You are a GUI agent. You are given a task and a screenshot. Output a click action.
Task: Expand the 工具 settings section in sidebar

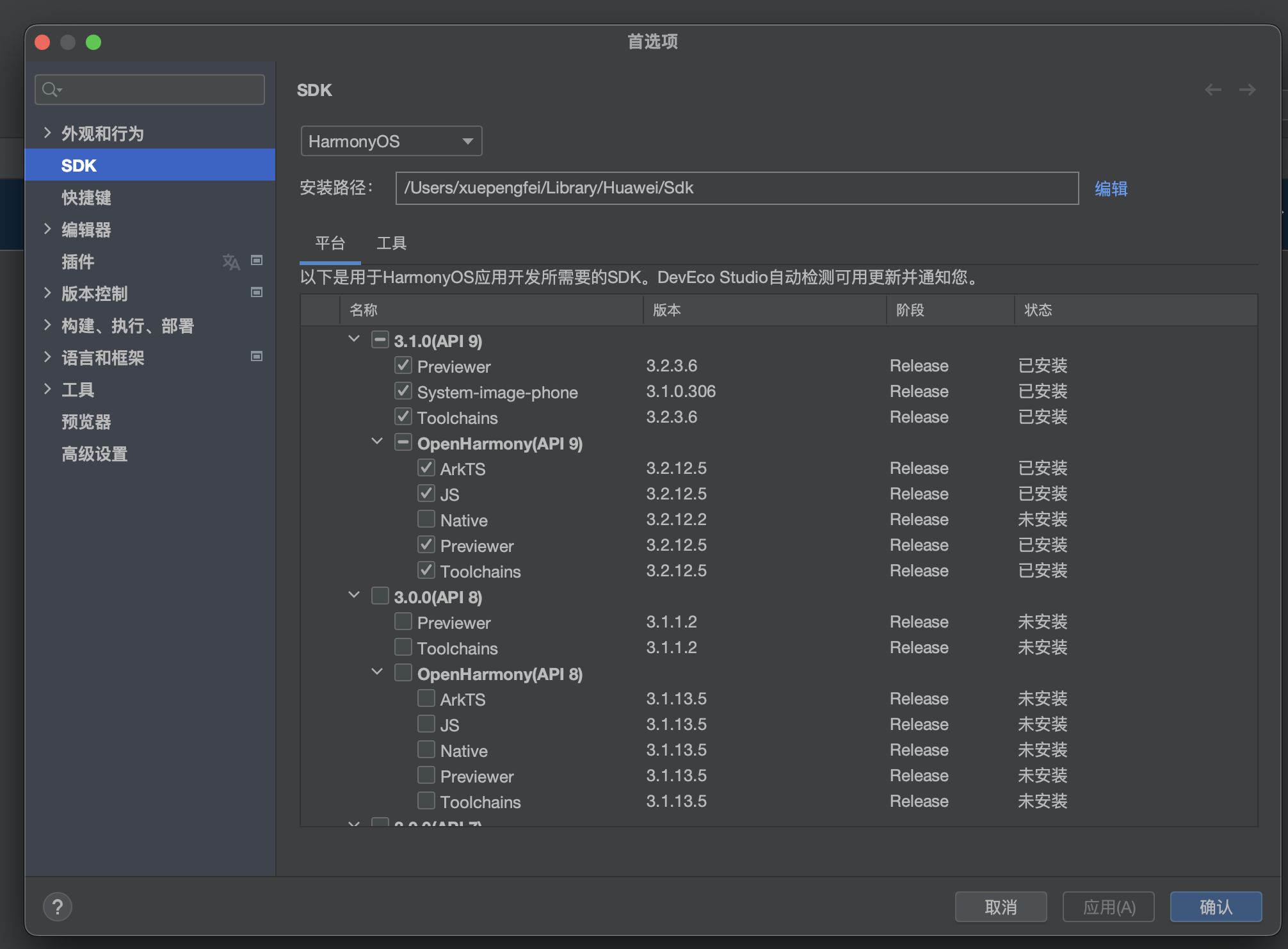tap(47, 389)
